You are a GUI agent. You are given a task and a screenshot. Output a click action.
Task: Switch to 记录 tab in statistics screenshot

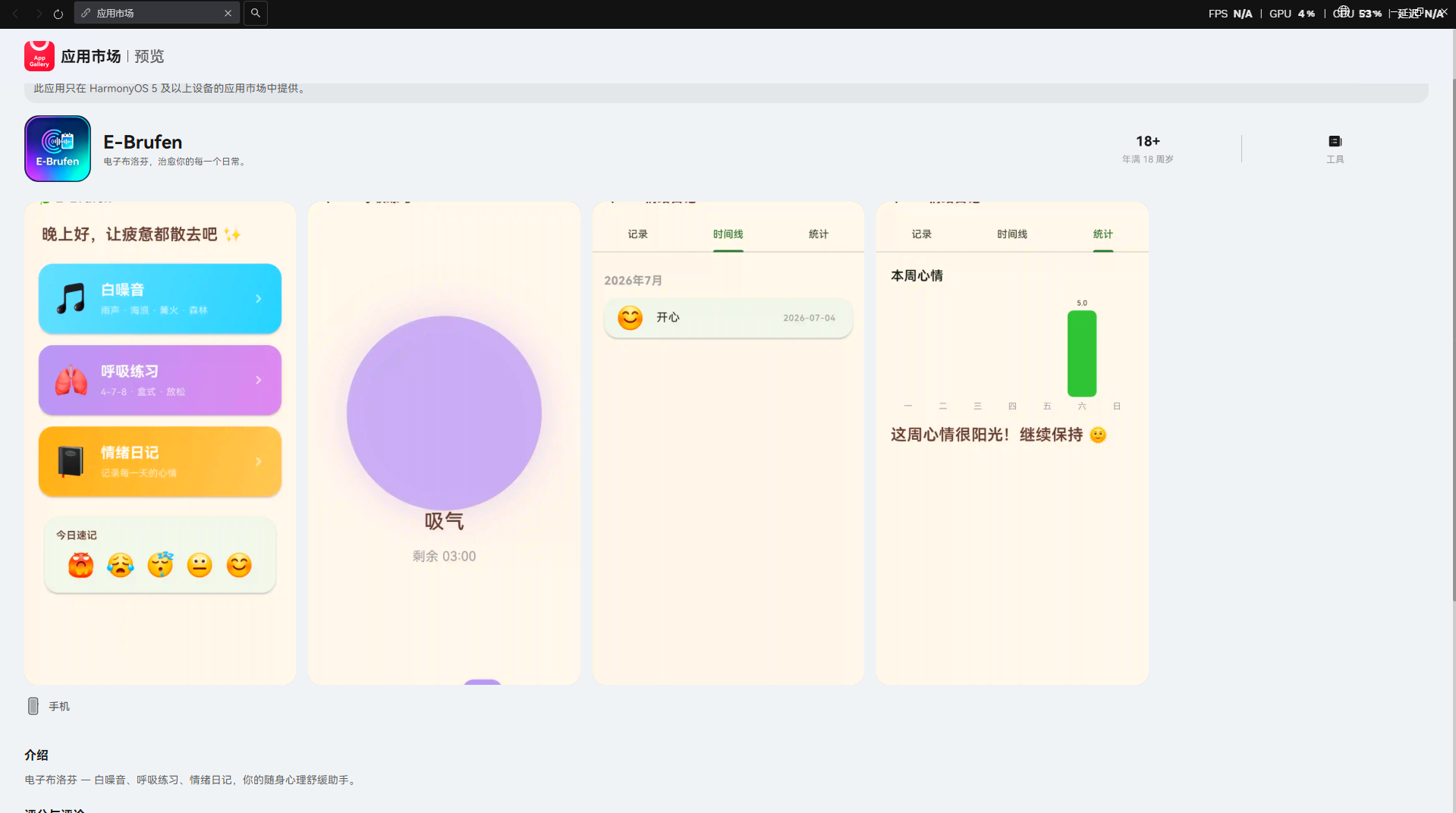coord(921,234)
